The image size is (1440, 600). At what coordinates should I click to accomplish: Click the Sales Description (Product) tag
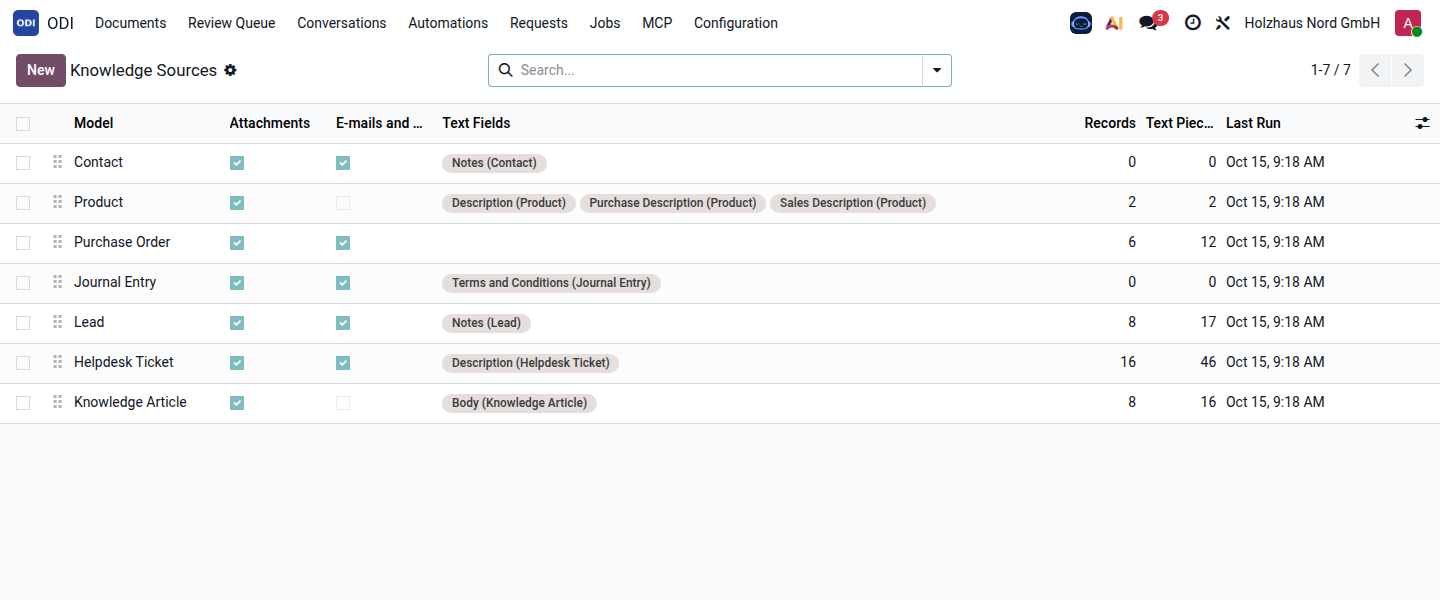point(853,203)
